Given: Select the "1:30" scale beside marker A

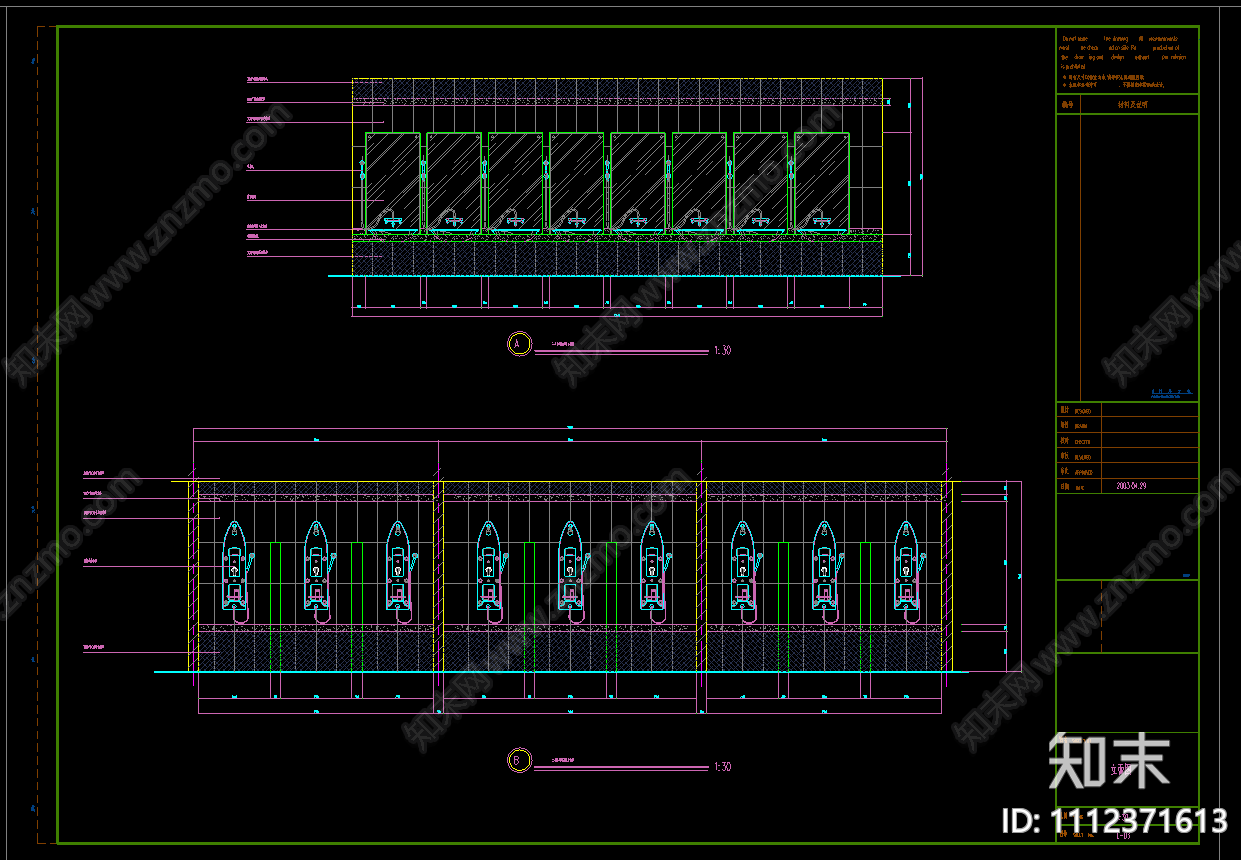Looking at the screenshot, I should (x=722, y=351).
